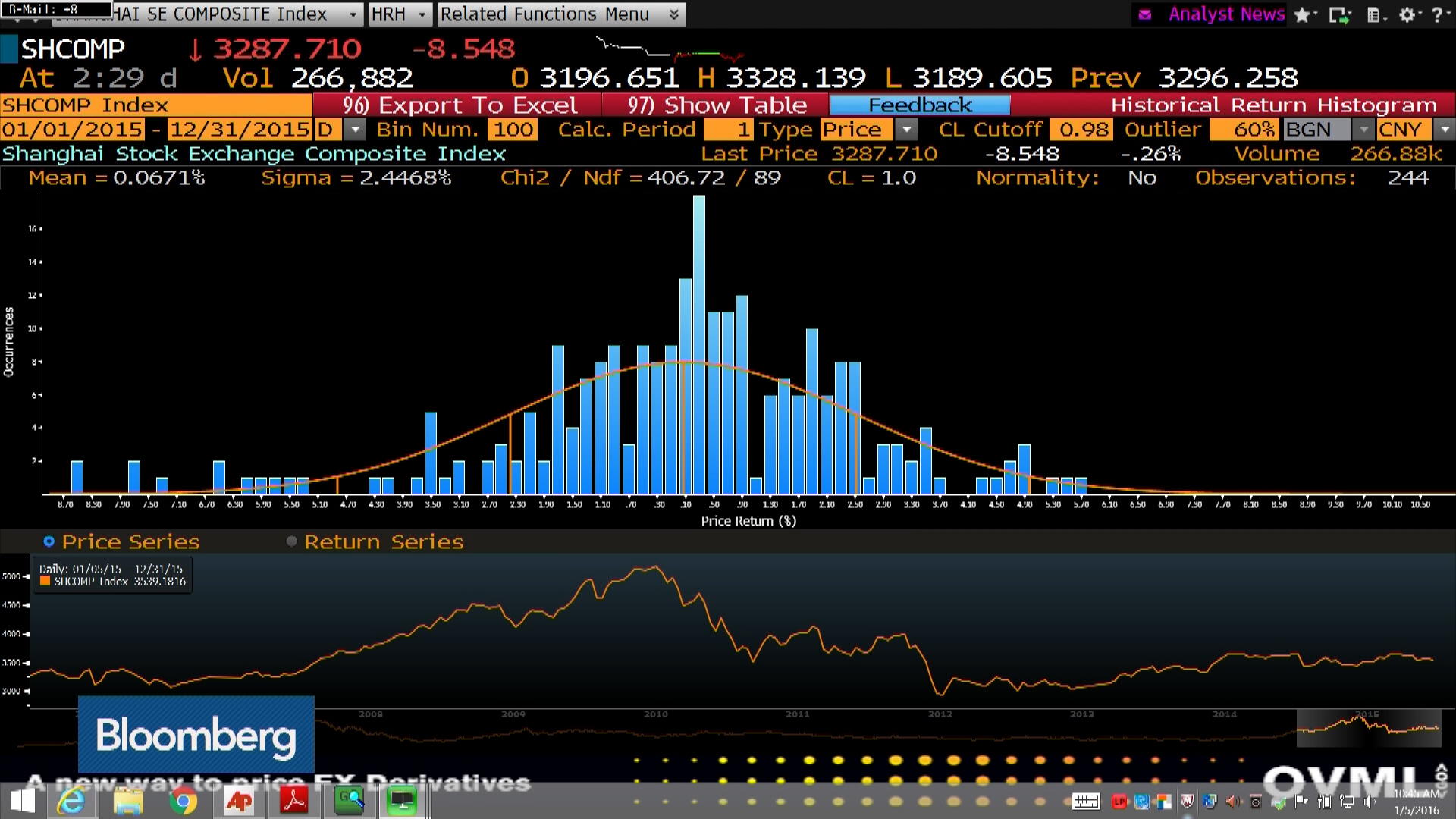Launch Google Chrome from the taskbar

coord(183,801)
